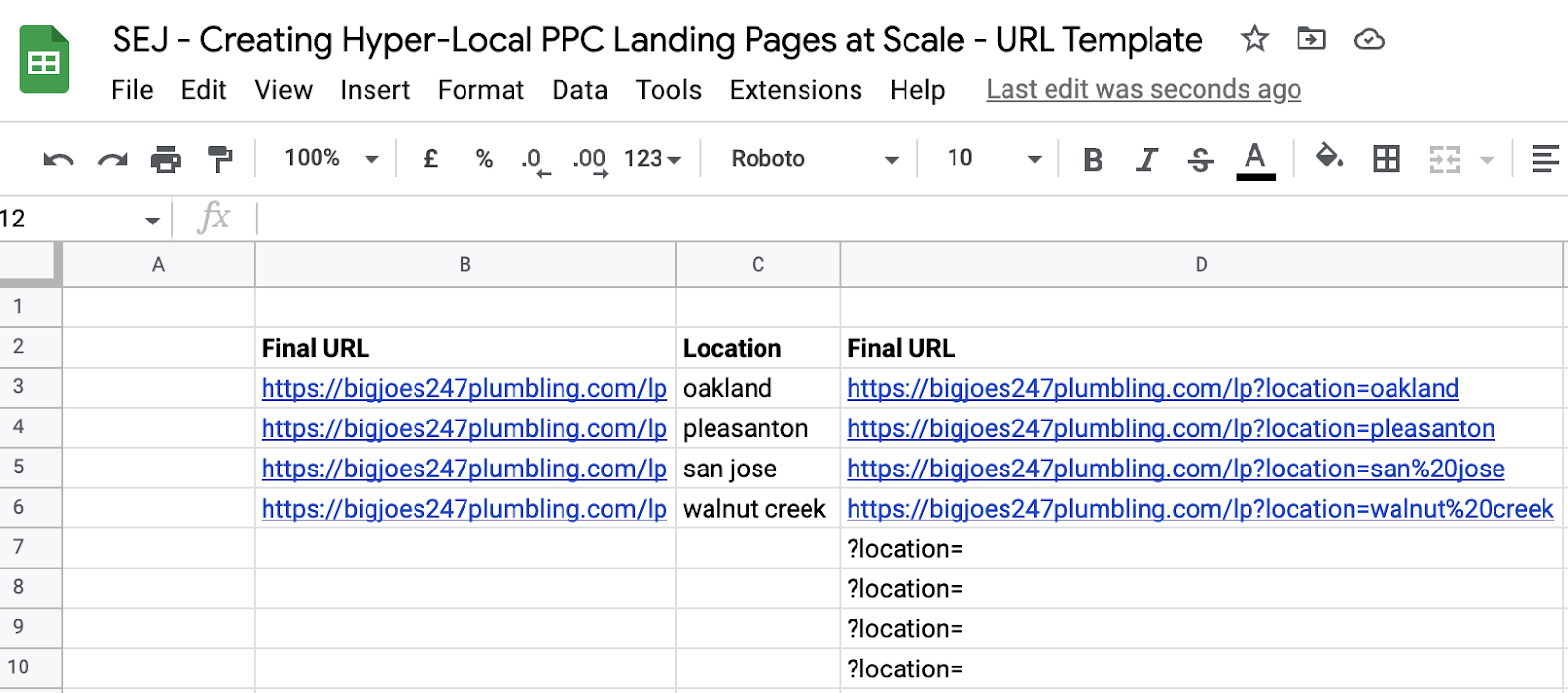Viewport: 1568px width, 693px height.
Task: Click the undo arrow icon
Action: (x=59, y=159)
